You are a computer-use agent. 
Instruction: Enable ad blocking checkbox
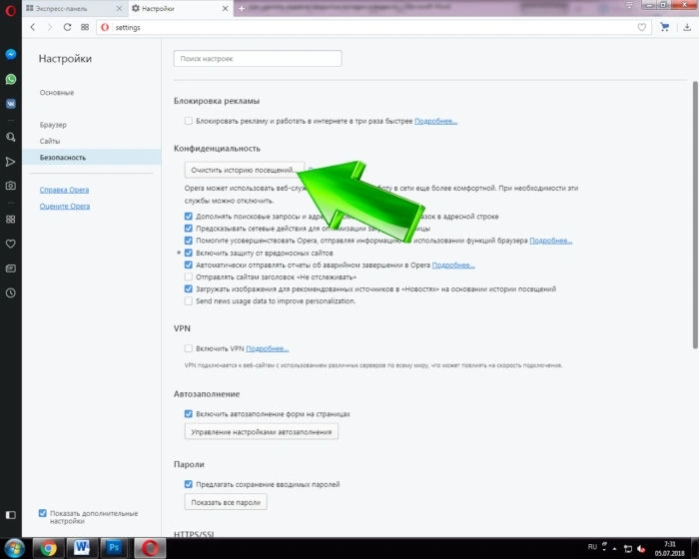[x=189, y=121]
